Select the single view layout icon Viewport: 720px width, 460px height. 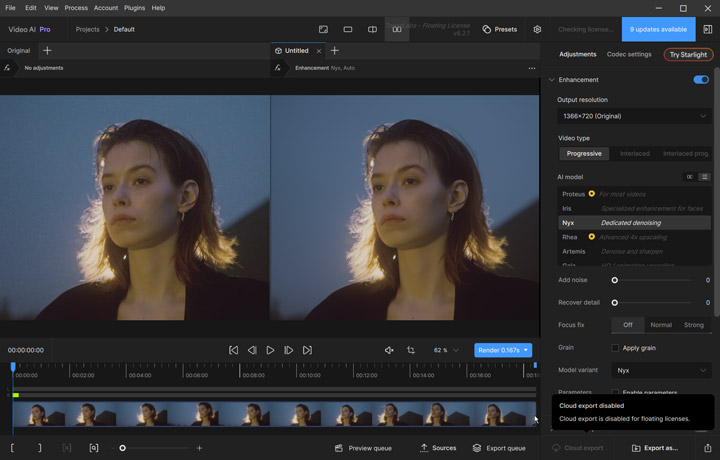coord(348,29)
